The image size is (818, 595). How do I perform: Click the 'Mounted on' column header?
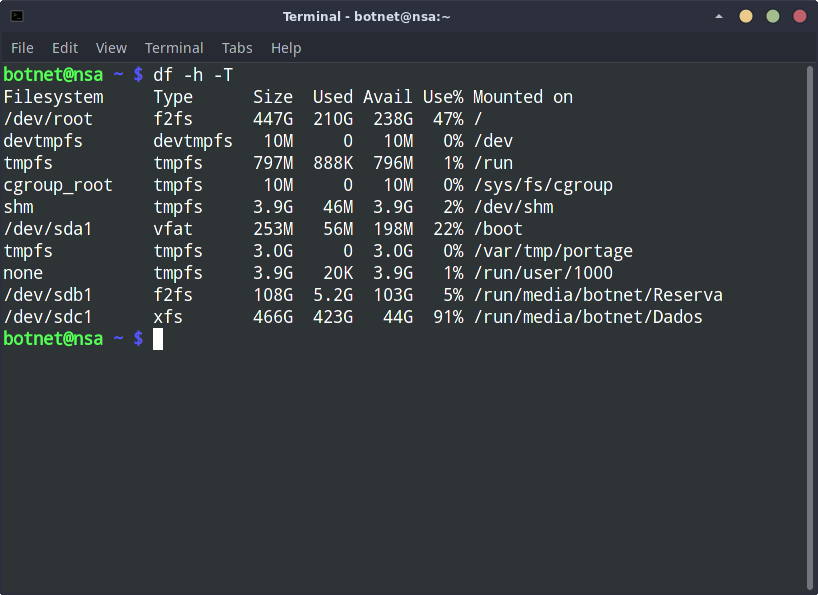(523, 97)
